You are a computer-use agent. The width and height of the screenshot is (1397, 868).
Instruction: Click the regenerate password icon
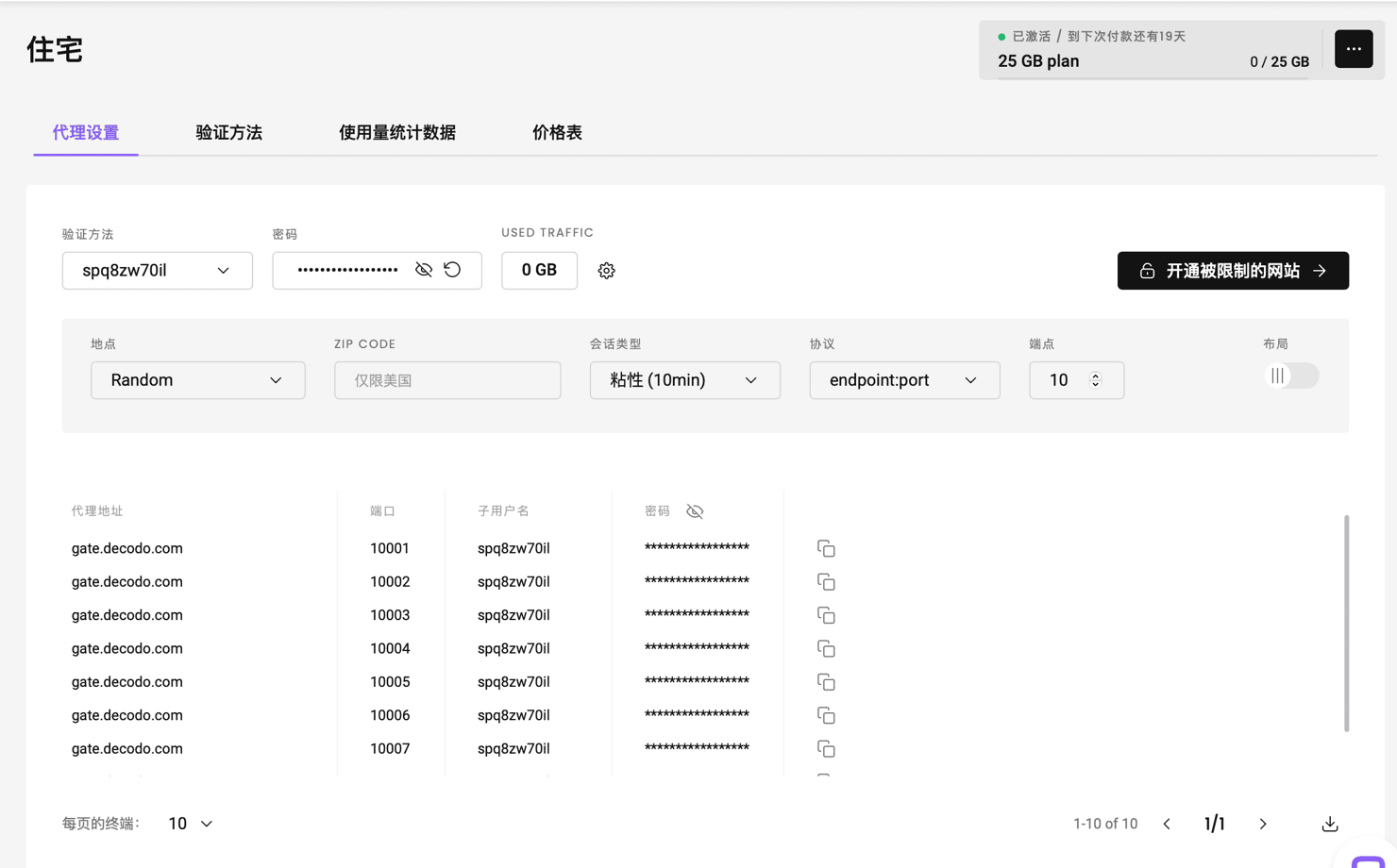pos(453,270)
